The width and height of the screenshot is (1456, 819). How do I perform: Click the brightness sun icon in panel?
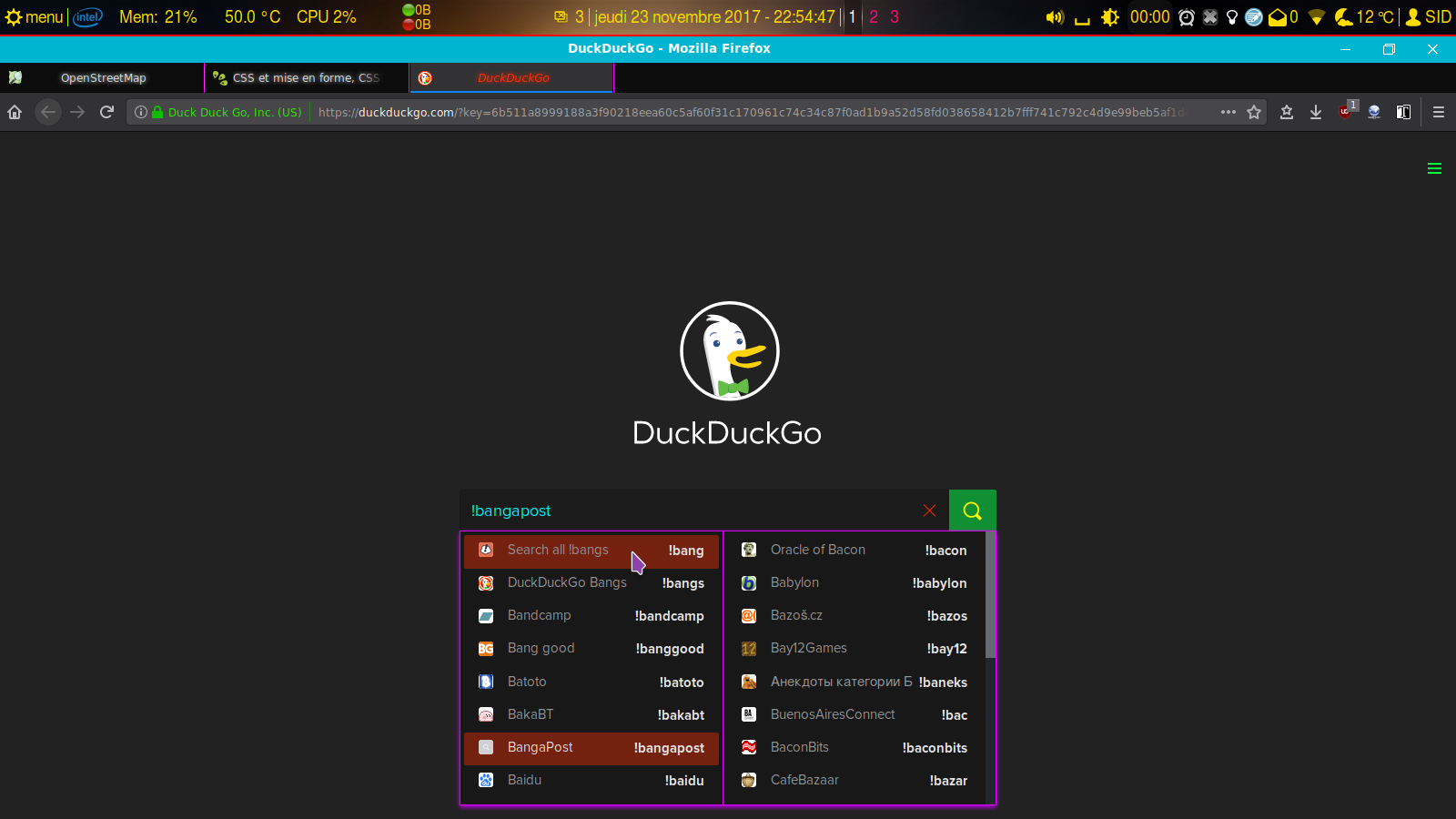[x=1110, y=16]
